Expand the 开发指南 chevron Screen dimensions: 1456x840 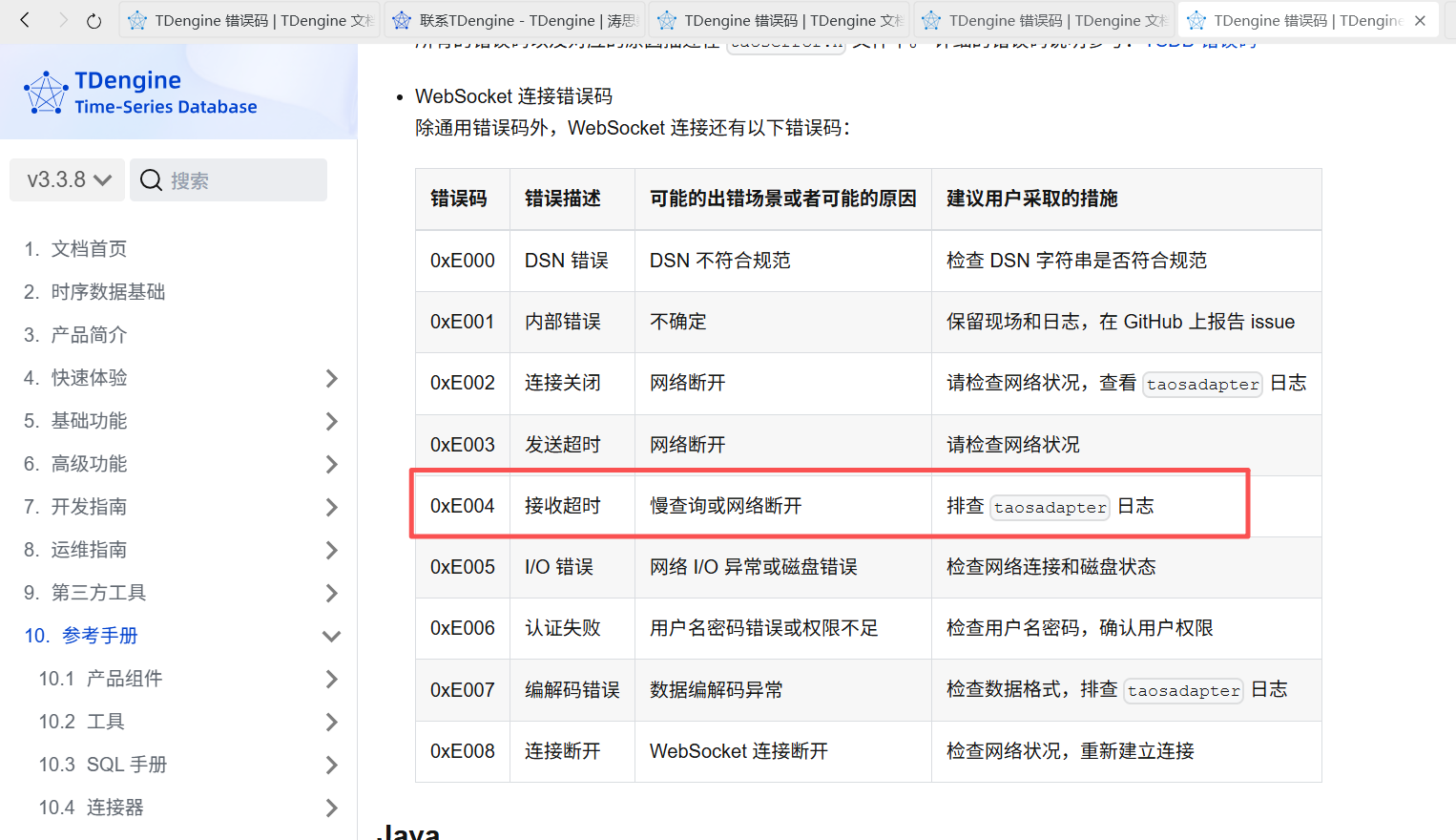(331, 507)
